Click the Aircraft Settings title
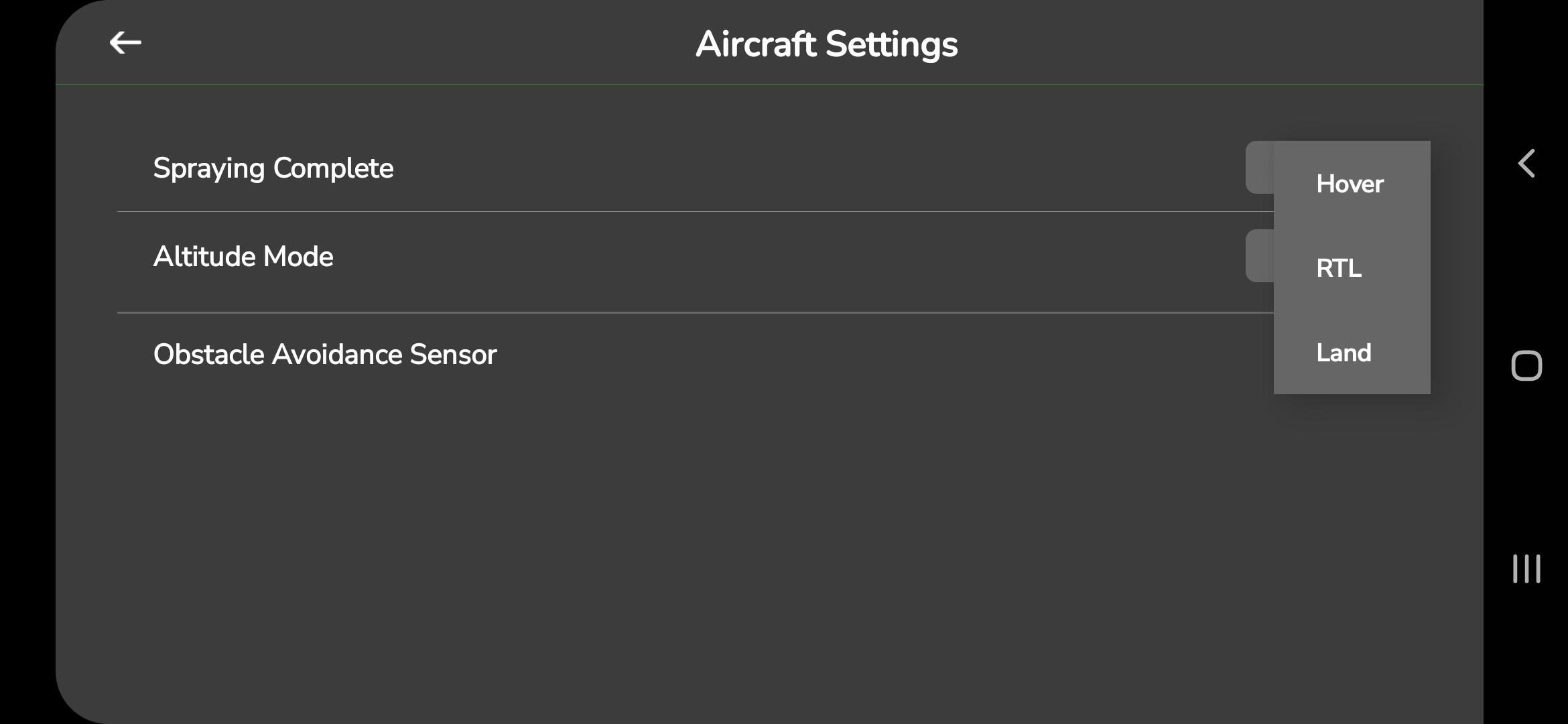Screen dimensions: 1568x724 point(826,44)
